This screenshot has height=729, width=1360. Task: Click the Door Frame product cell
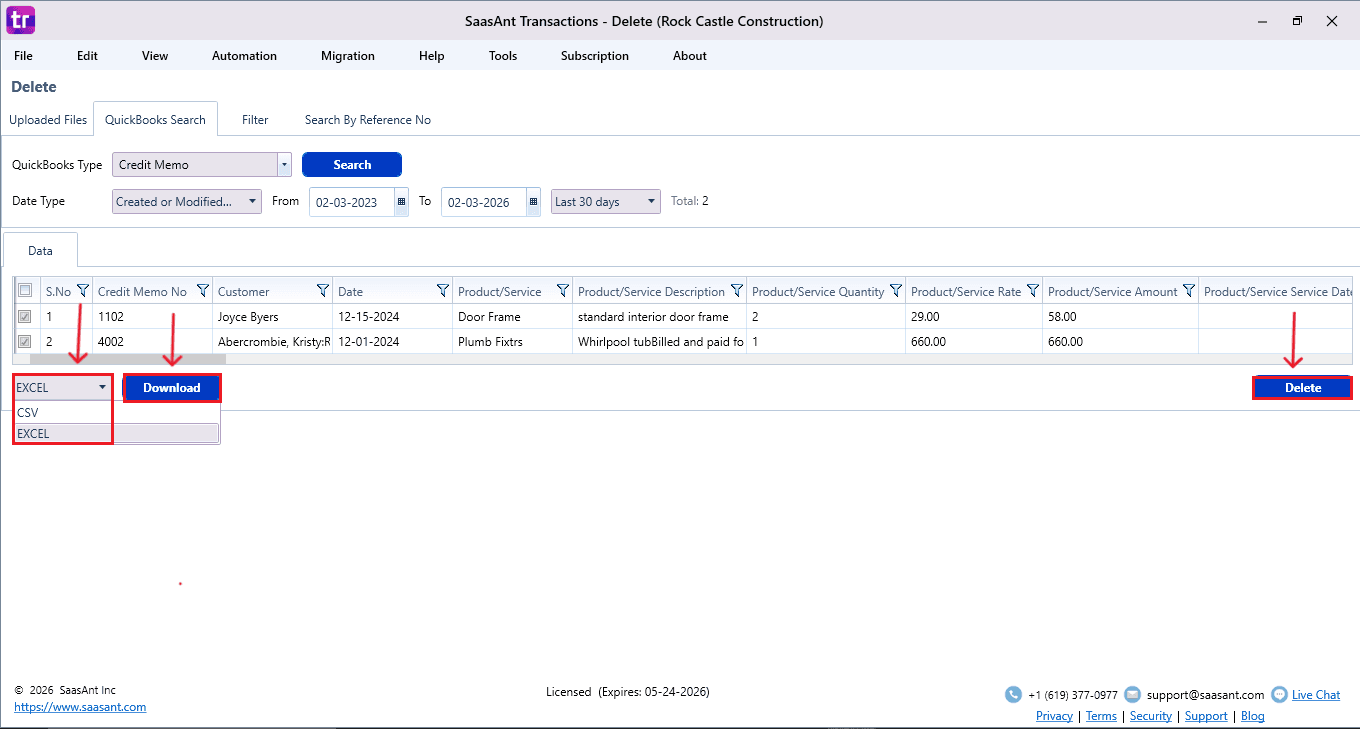(x=513, y=317)
